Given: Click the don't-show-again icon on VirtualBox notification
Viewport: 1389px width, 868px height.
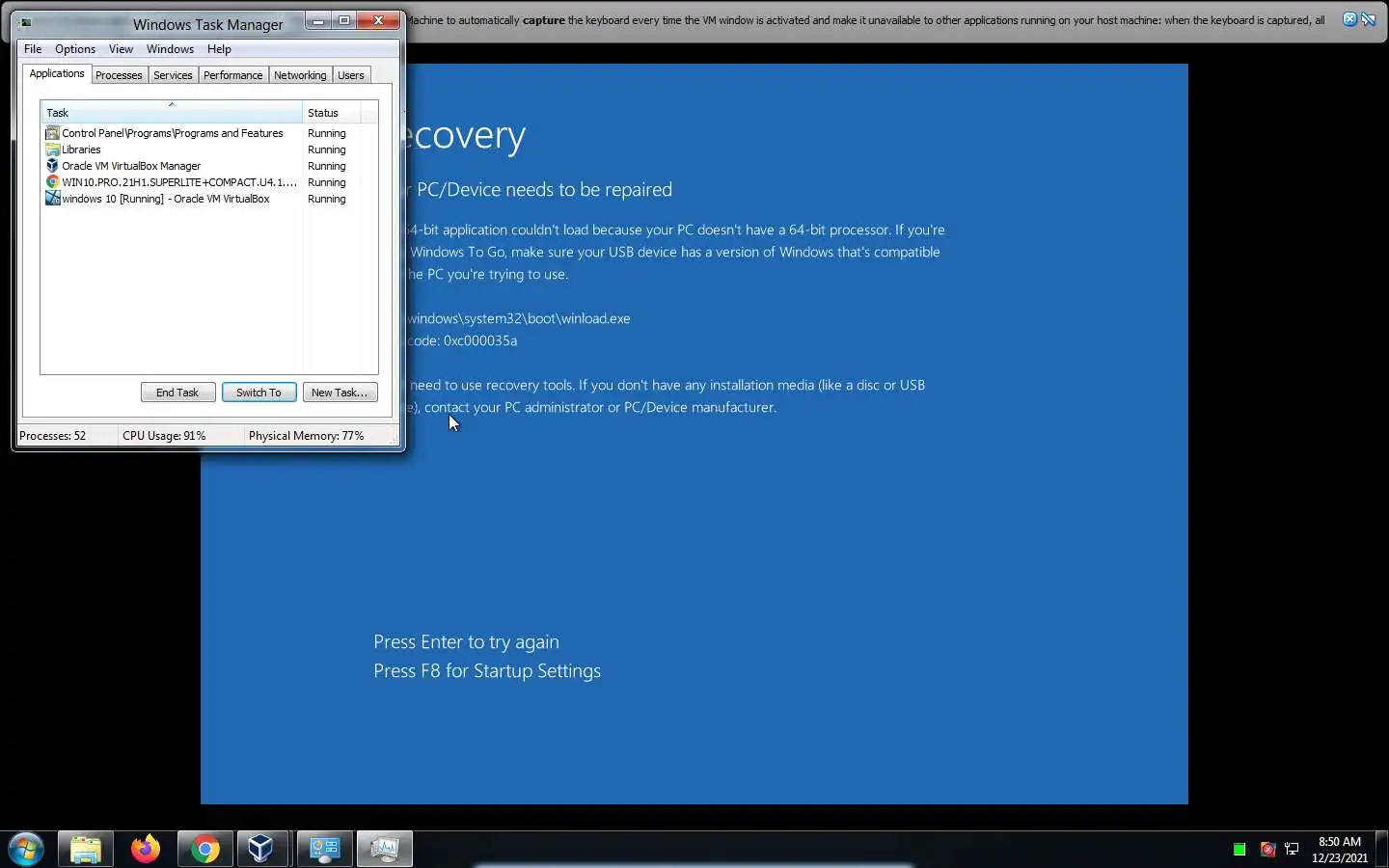Looking at the screenshot, I should click(x=1368, y=19).
